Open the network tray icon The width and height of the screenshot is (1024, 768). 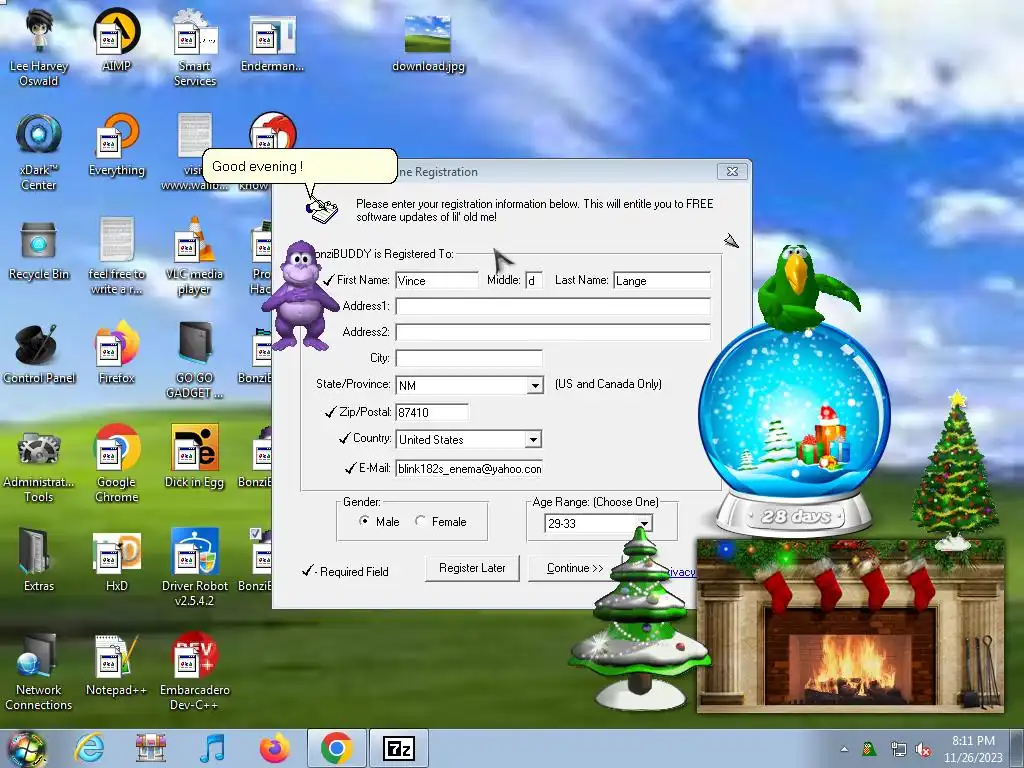click(x=898, y=750)
